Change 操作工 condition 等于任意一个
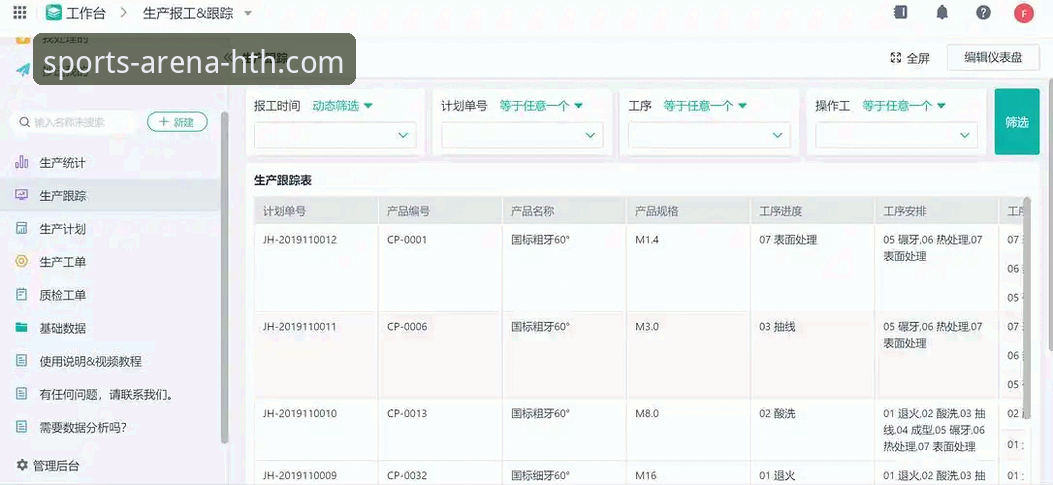Screen dimensions: 1053x485 point(904,105)
